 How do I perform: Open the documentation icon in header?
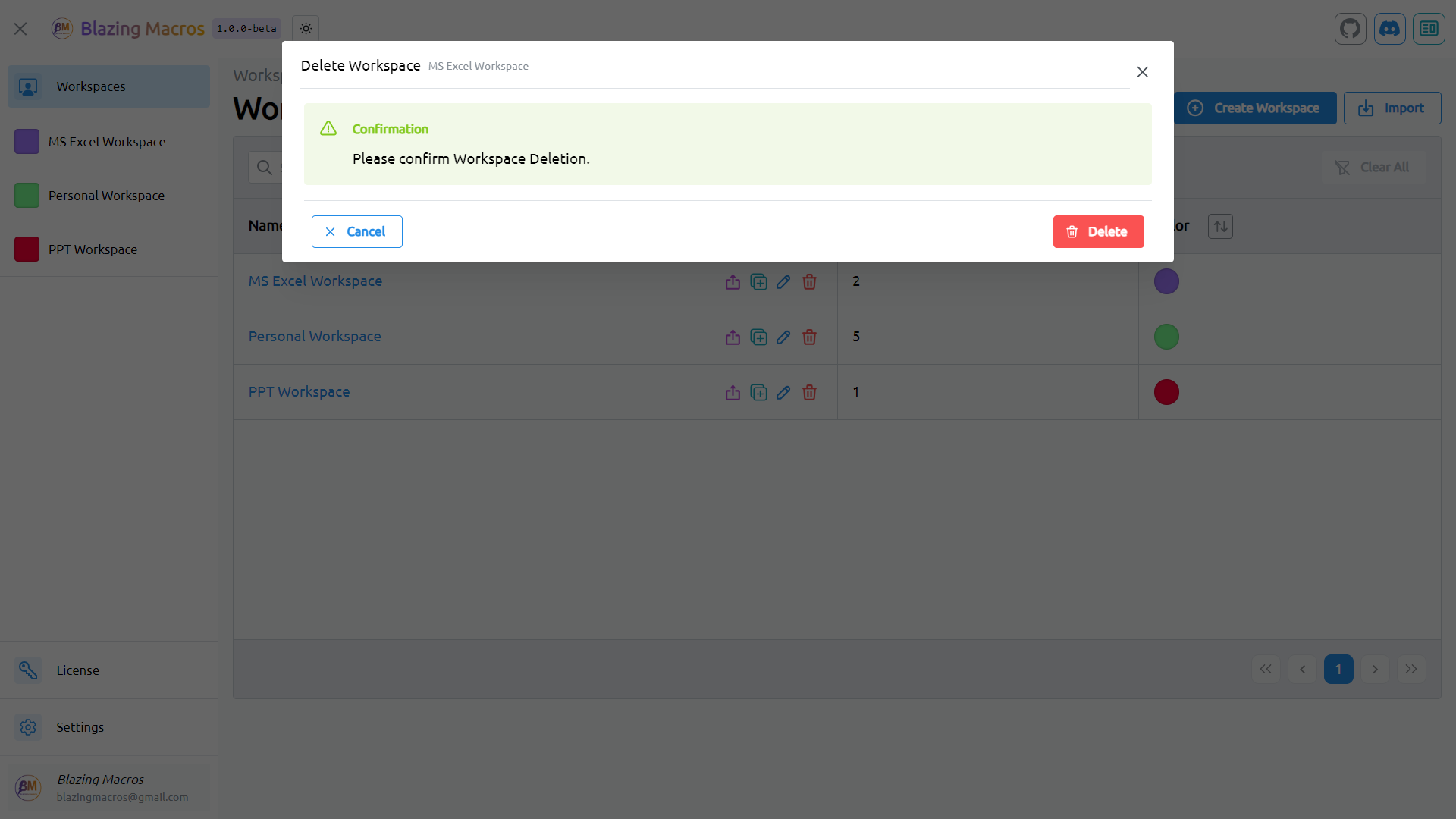pos(1429,29)
